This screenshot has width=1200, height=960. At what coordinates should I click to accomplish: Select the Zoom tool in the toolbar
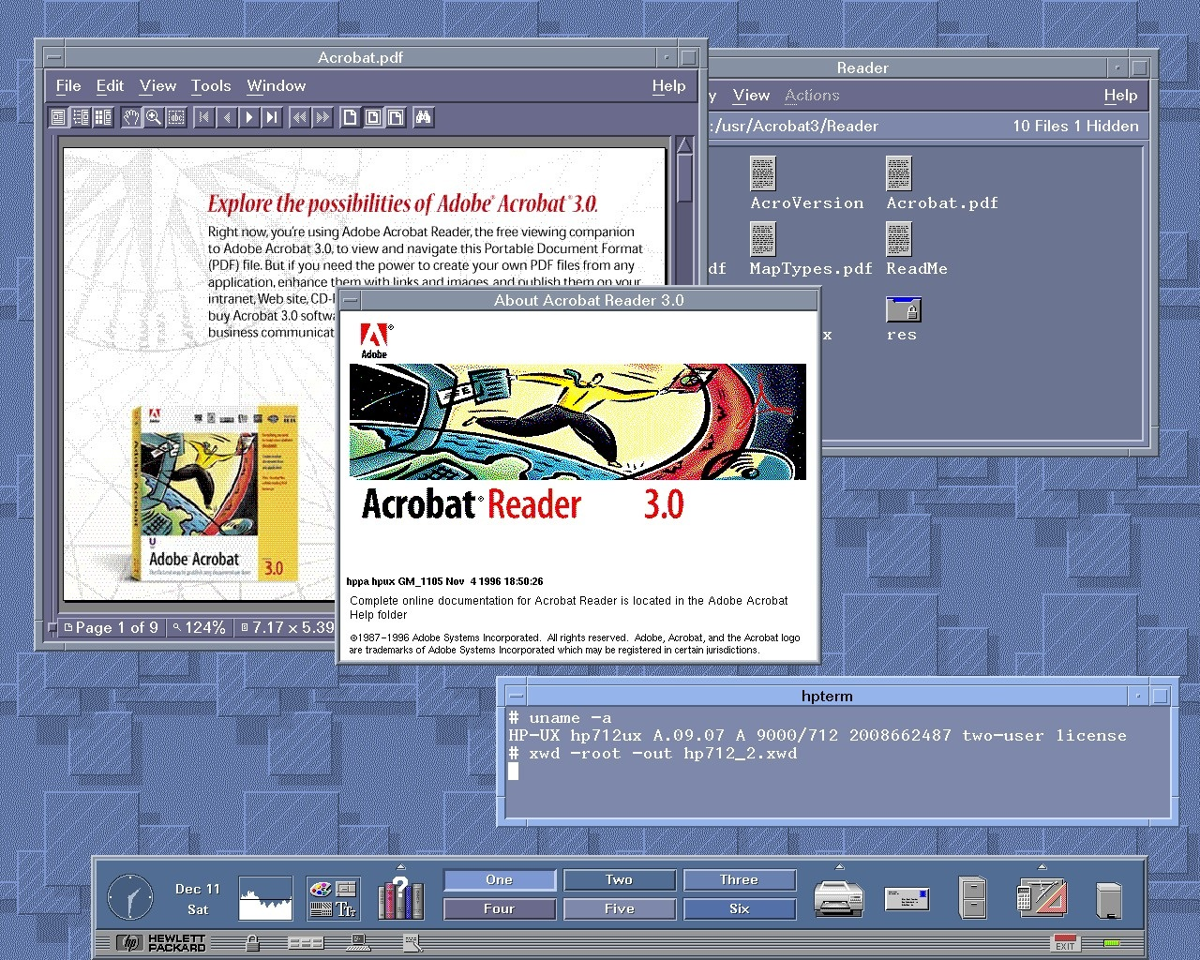click(153, 117)
